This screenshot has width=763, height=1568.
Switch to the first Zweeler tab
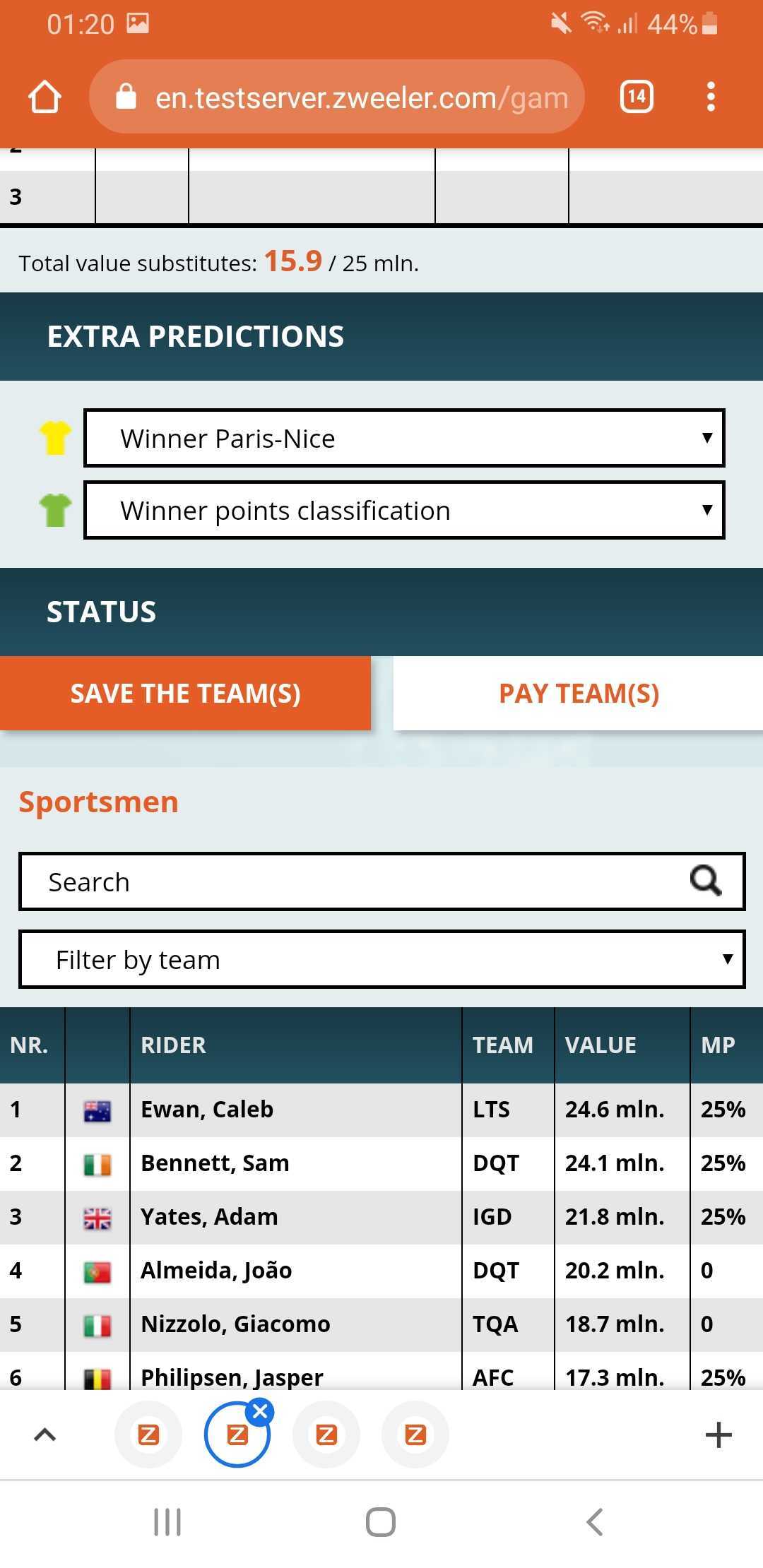(x=148, y=1435)
